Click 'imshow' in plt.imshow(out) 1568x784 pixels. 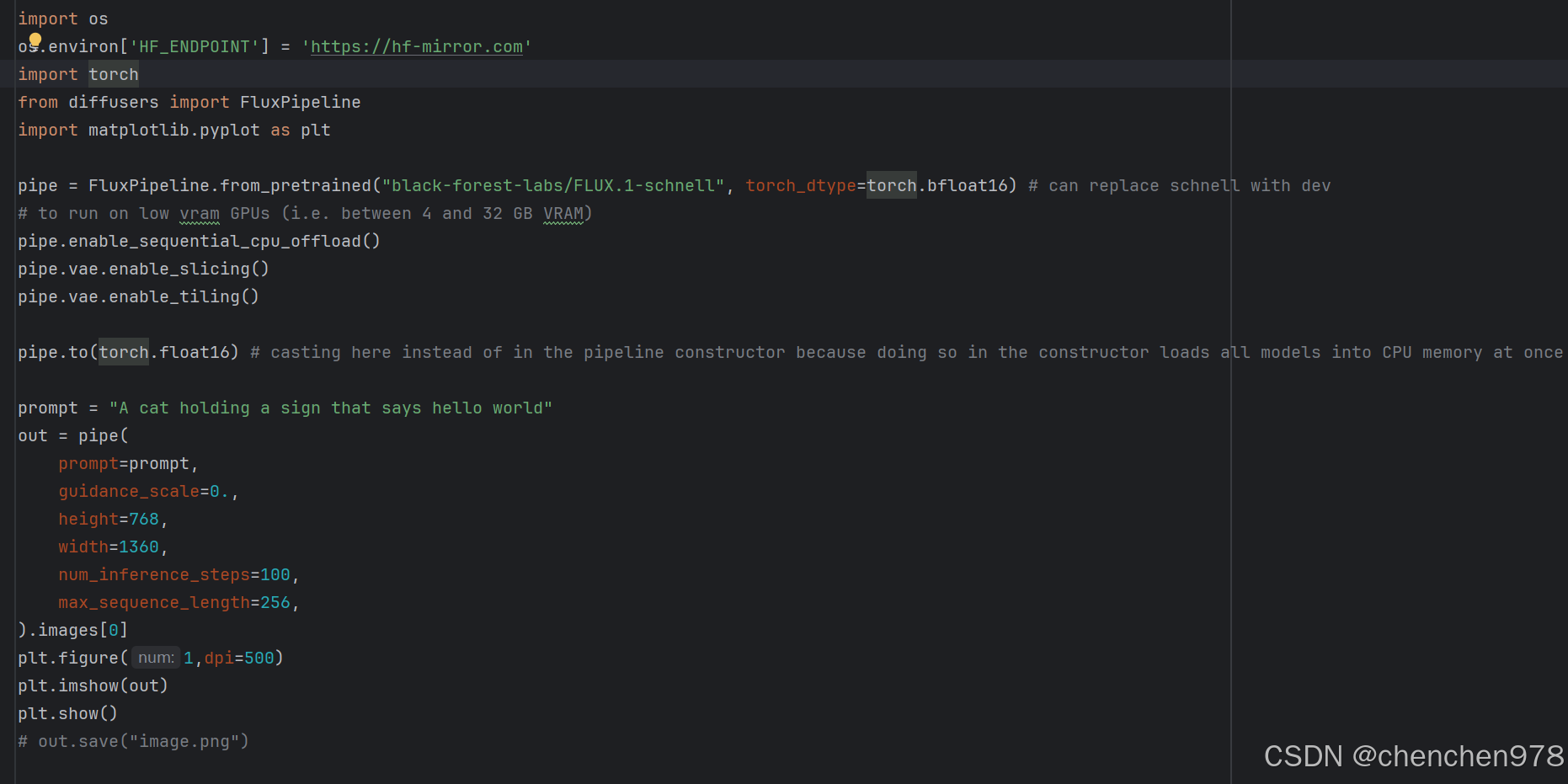coord(88,685)
